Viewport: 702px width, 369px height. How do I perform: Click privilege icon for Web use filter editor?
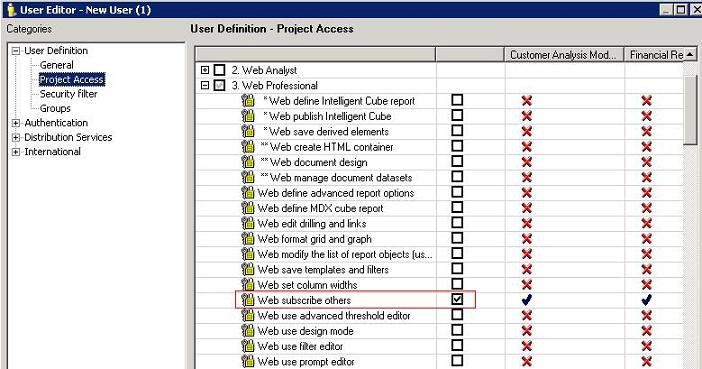[x=248, y=346]
